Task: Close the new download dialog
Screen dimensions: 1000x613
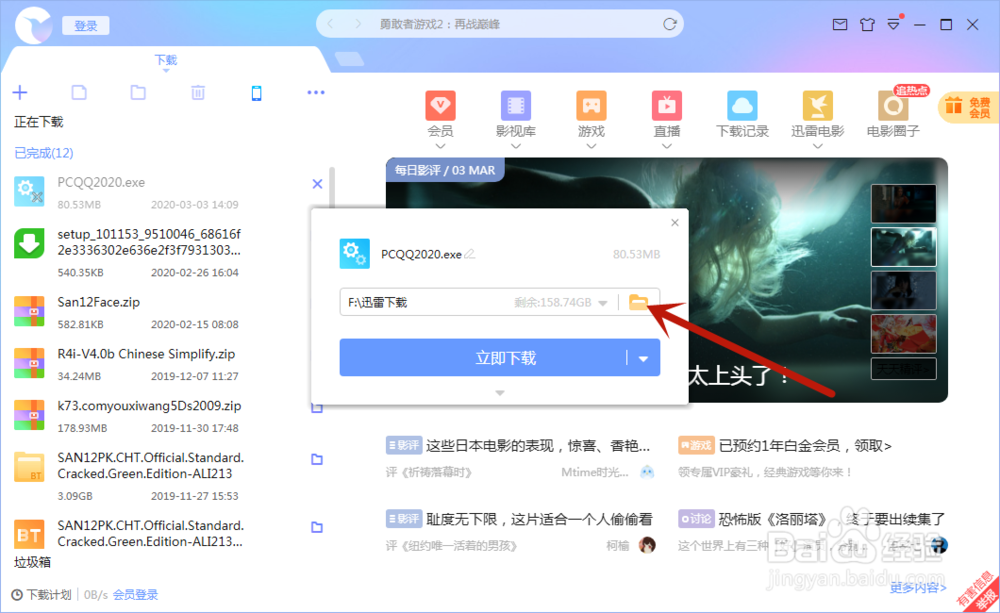Action: [675, 223]
